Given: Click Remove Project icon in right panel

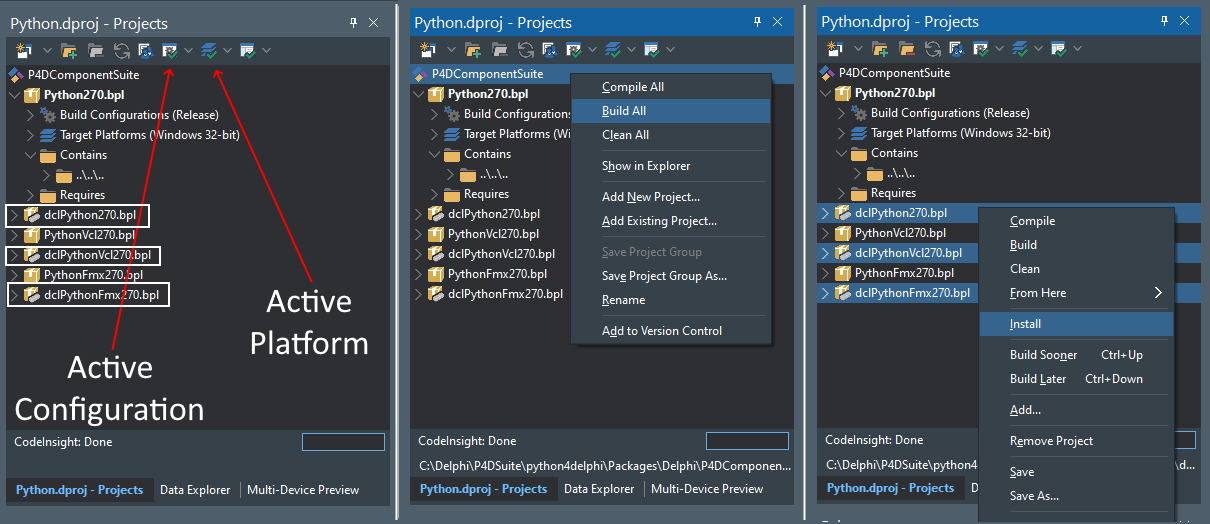Looking at the screenshot, I should coord(907,48).
